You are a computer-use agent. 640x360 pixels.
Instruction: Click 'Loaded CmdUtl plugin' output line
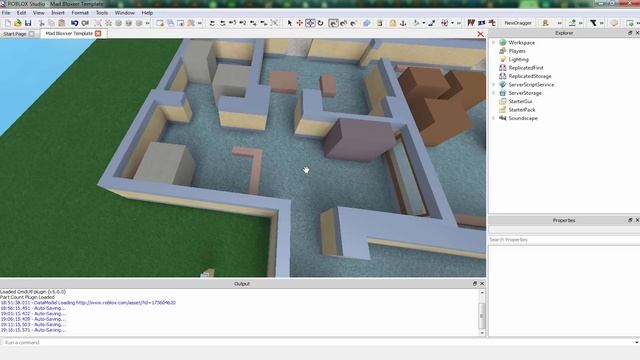(x=33, y=292)
